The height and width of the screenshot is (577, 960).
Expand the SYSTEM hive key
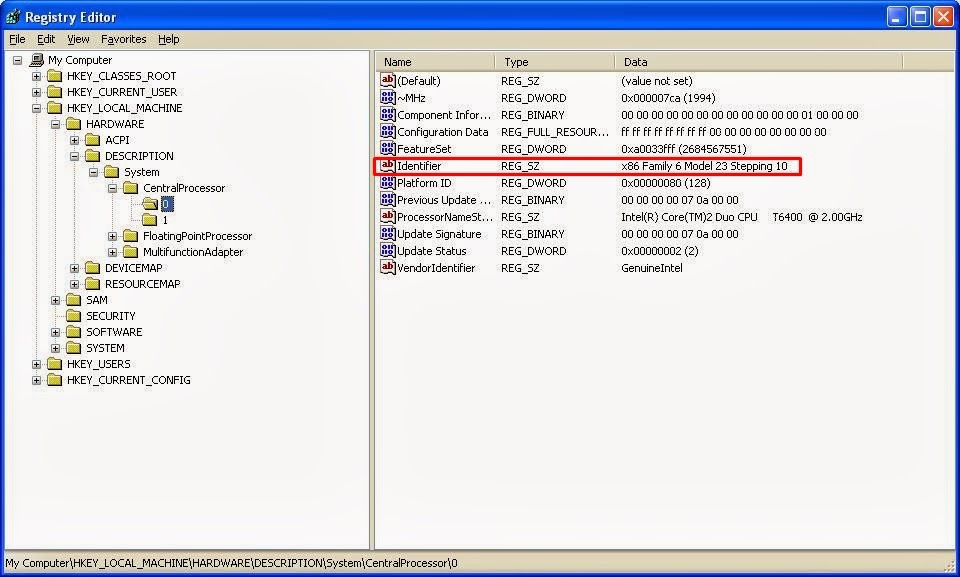point(56,348)
